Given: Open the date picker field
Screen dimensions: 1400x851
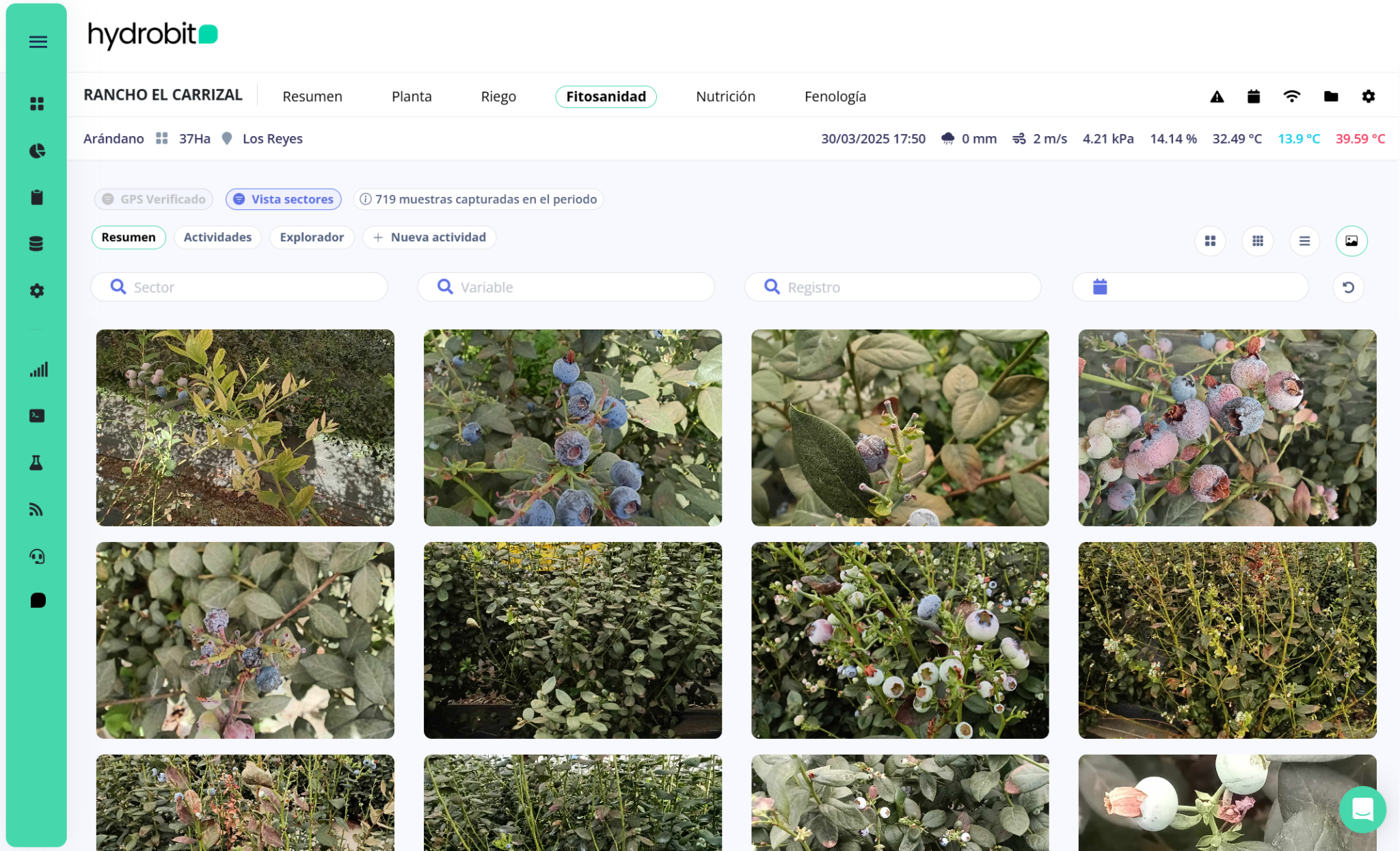Looking at the screenshot, I should coord(1190,287).
